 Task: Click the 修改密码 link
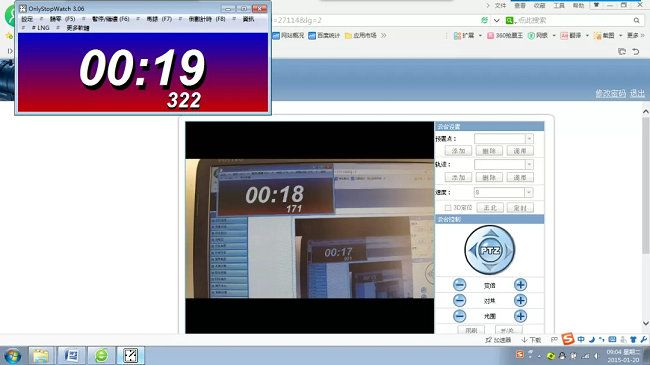610,93
